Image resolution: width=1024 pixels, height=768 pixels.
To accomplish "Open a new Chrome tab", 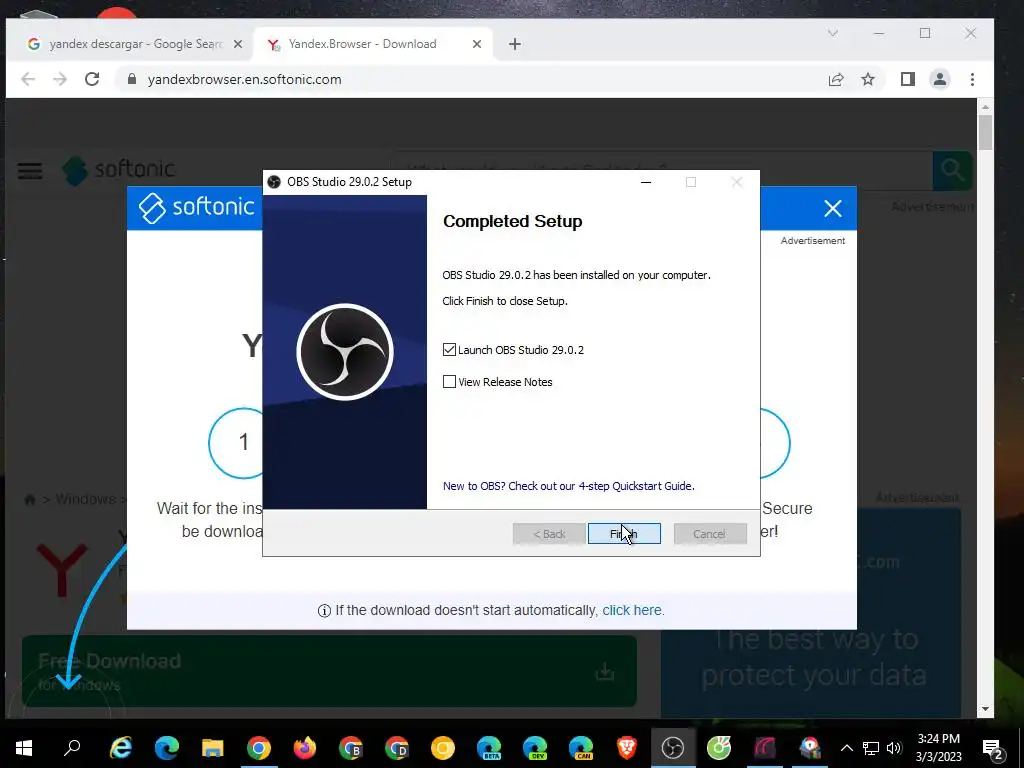I will tap(515, 44).
